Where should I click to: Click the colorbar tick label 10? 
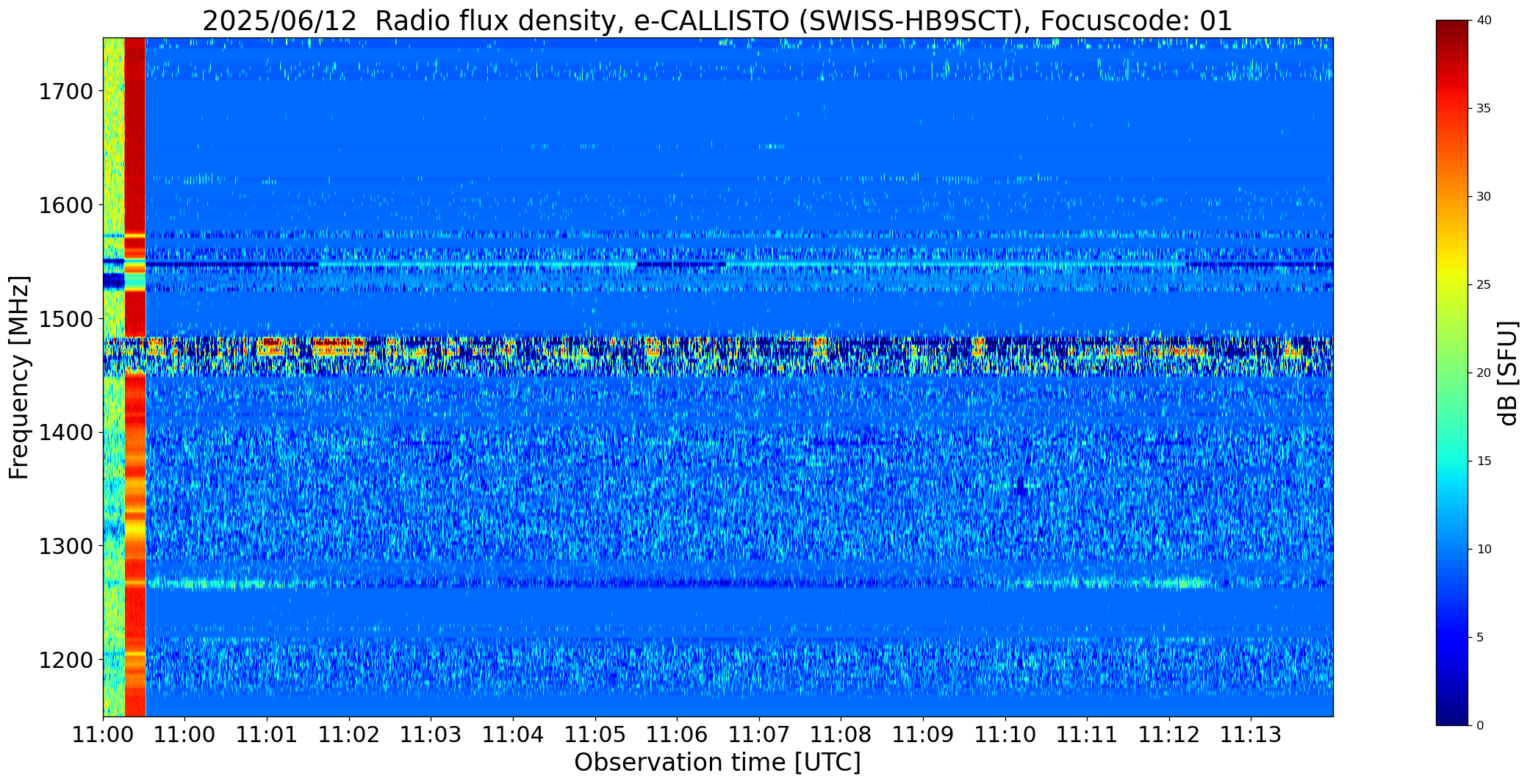click(x=1484, y=550)
